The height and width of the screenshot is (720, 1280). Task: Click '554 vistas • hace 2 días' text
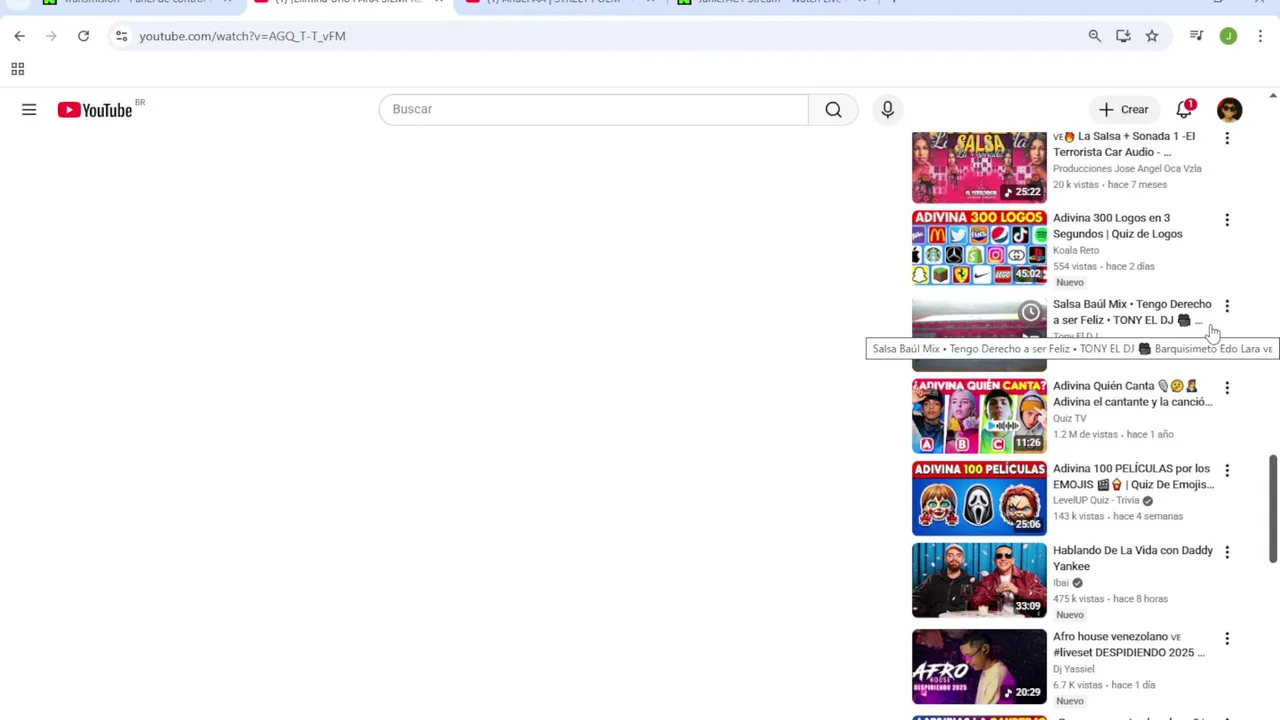[x=1104, y=267]
